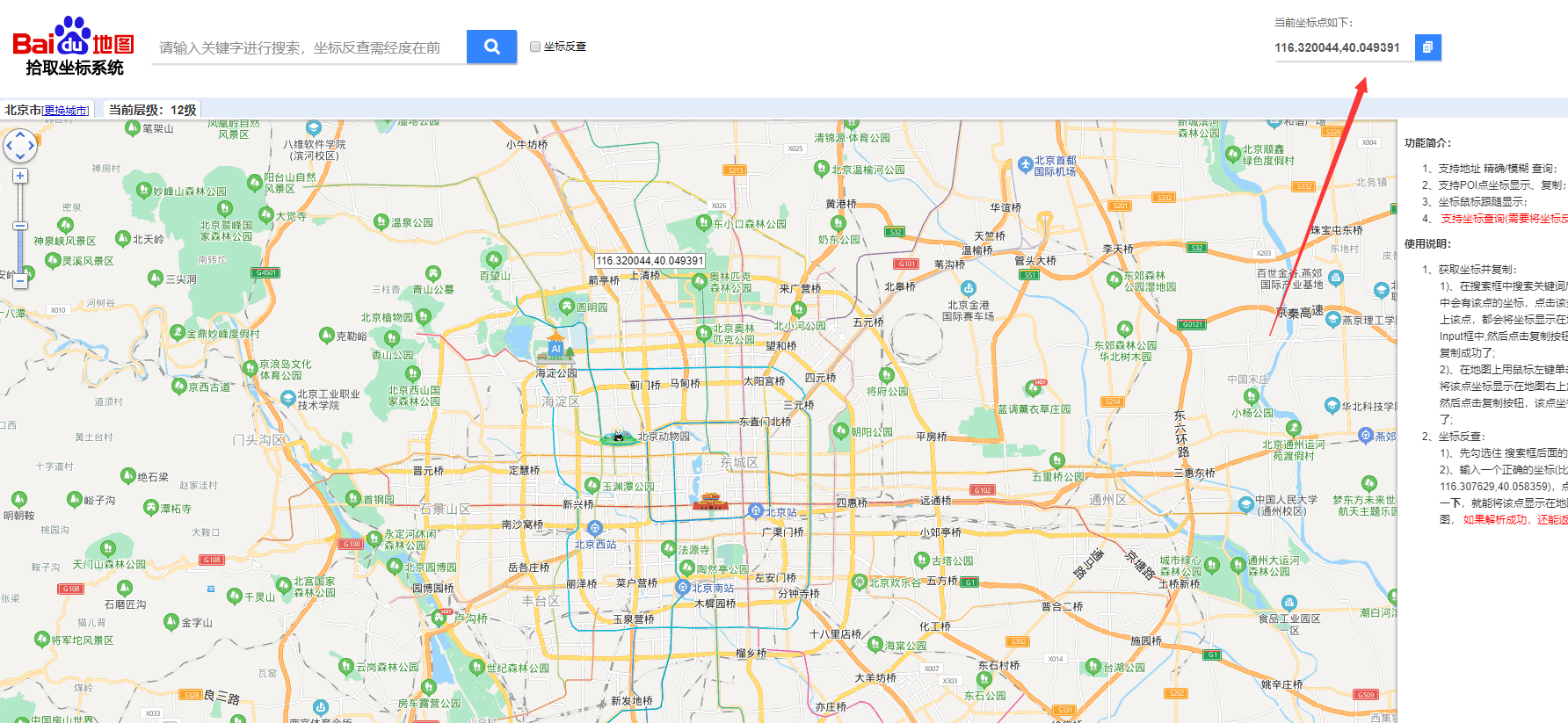Click the "116.320044,40.049391" label on the map
The height and width of the screenshot is (723, 1568).
coord(650,261)
